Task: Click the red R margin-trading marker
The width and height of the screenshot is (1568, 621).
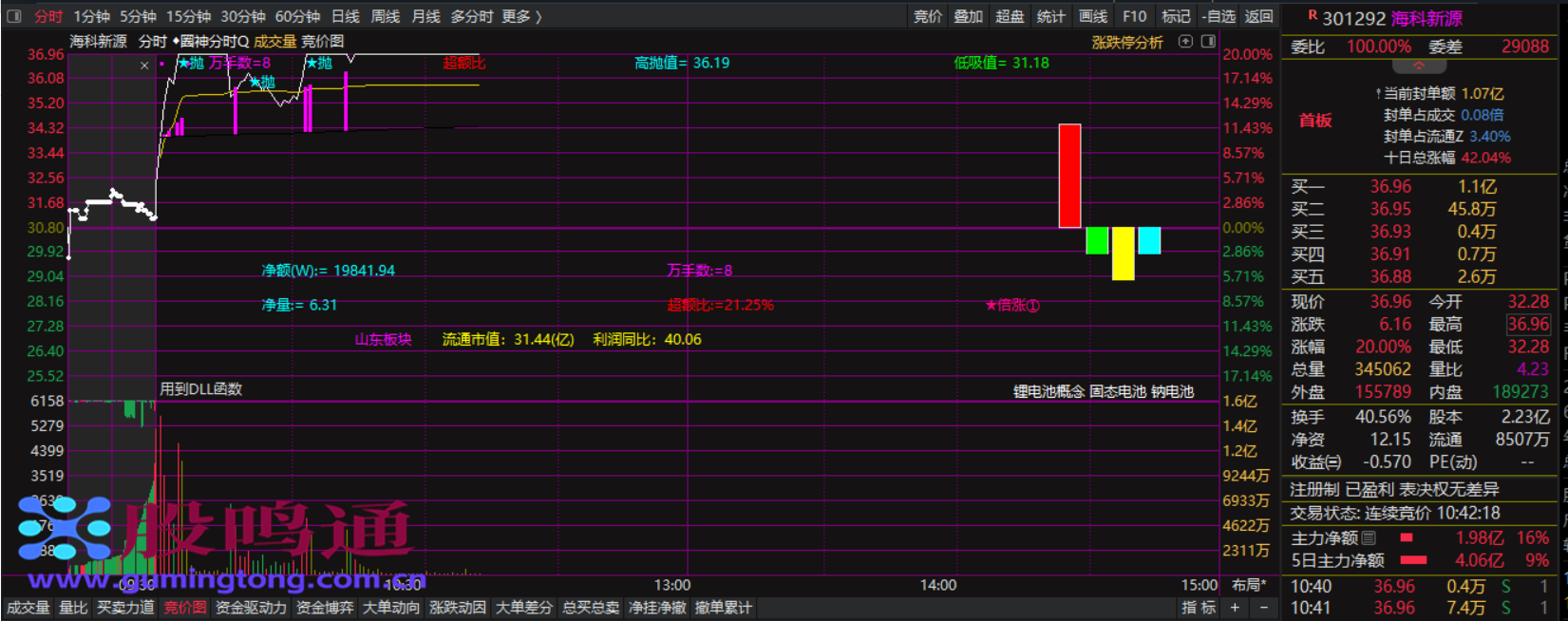Action: coord(1313,15)
